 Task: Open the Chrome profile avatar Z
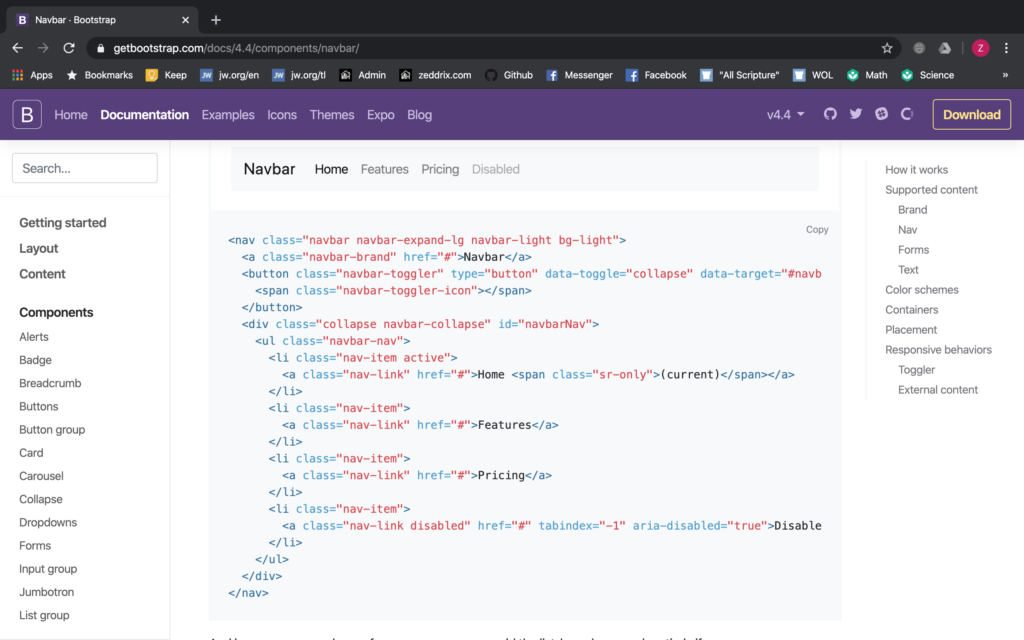980,48
